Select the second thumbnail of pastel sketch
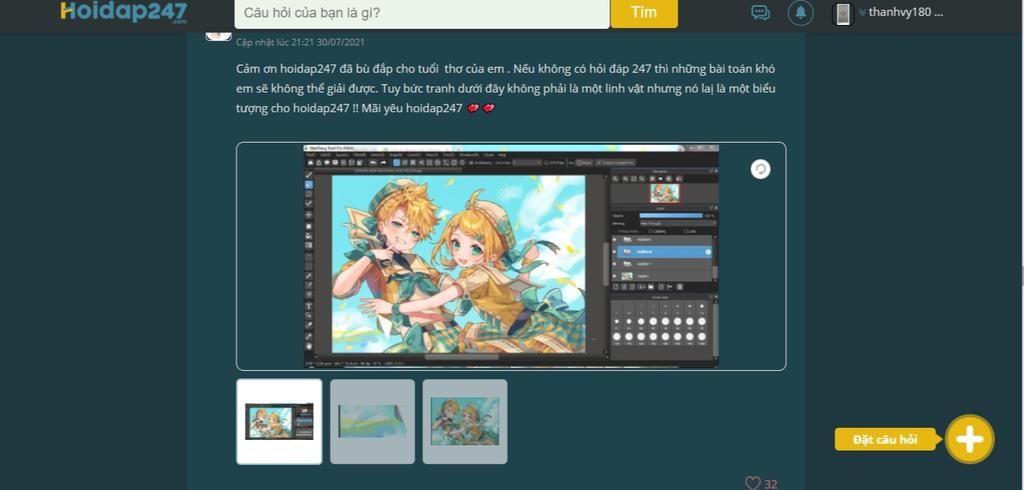 372,421
